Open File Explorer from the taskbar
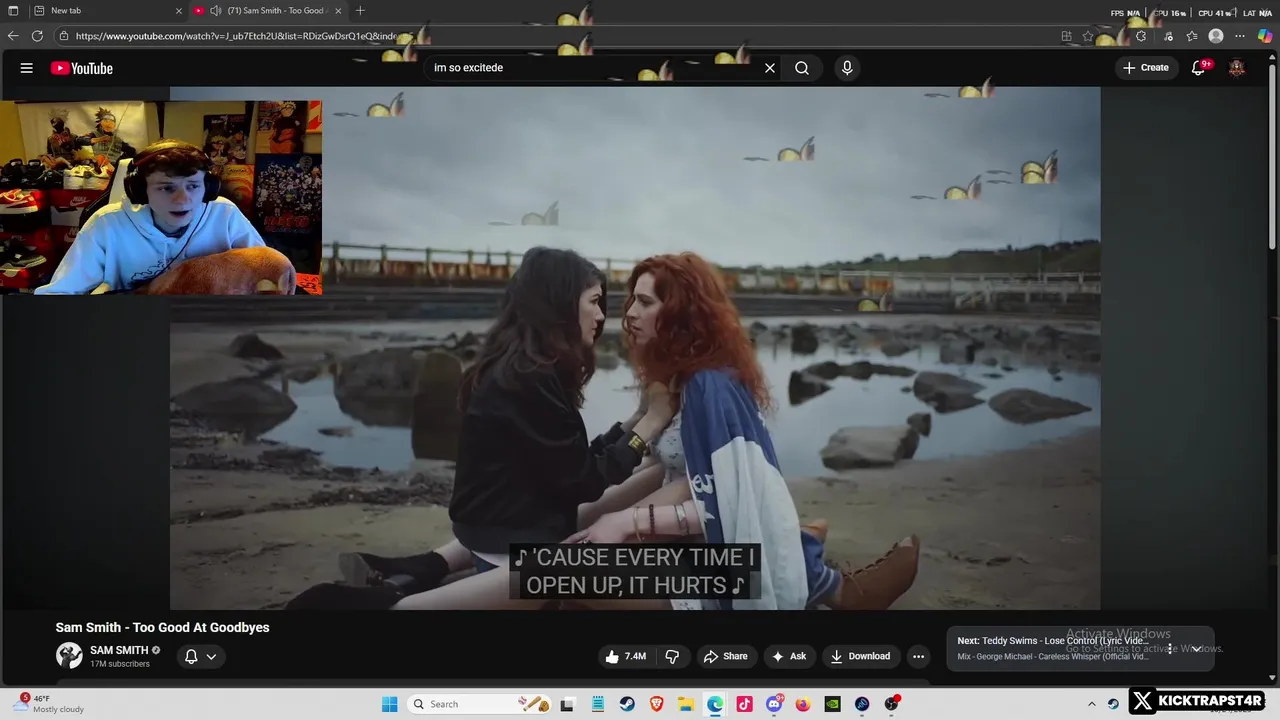The image size is (1280, 720). tap(685, 704)
